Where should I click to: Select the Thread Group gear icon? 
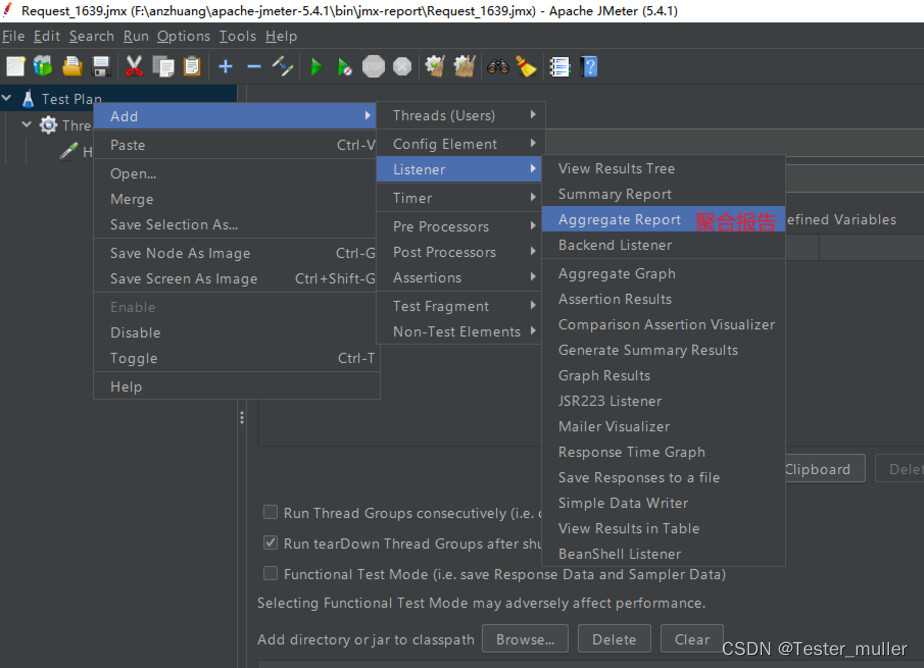[x=48, y=125]
